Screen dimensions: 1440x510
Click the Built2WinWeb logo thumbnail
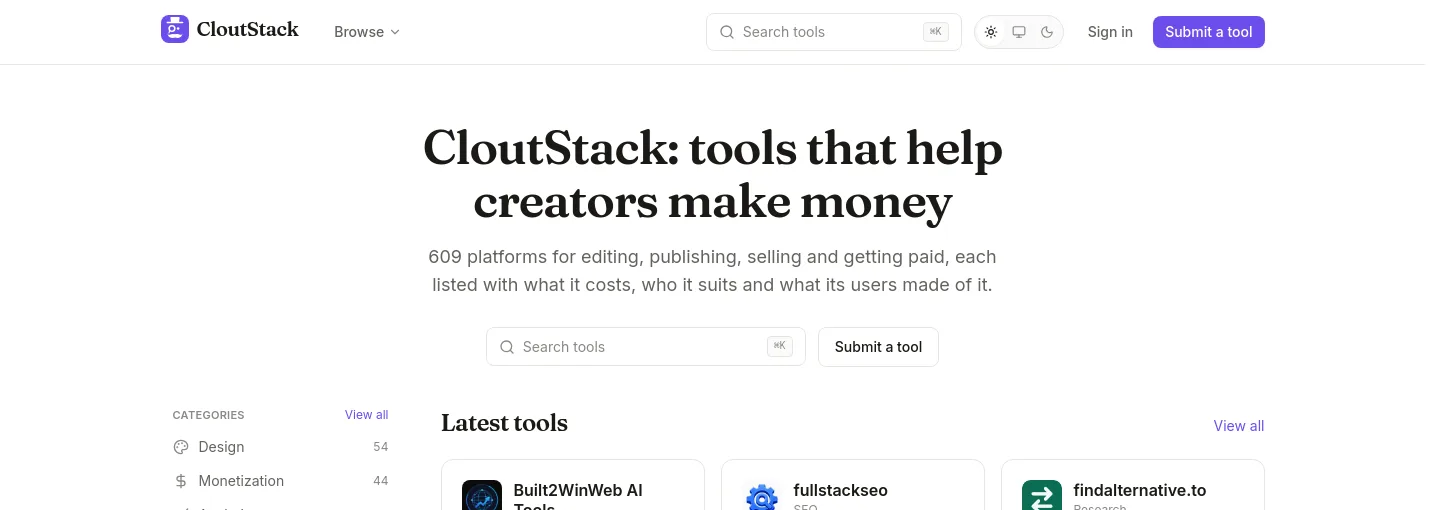pyautogui.click(x=482, y=495)
